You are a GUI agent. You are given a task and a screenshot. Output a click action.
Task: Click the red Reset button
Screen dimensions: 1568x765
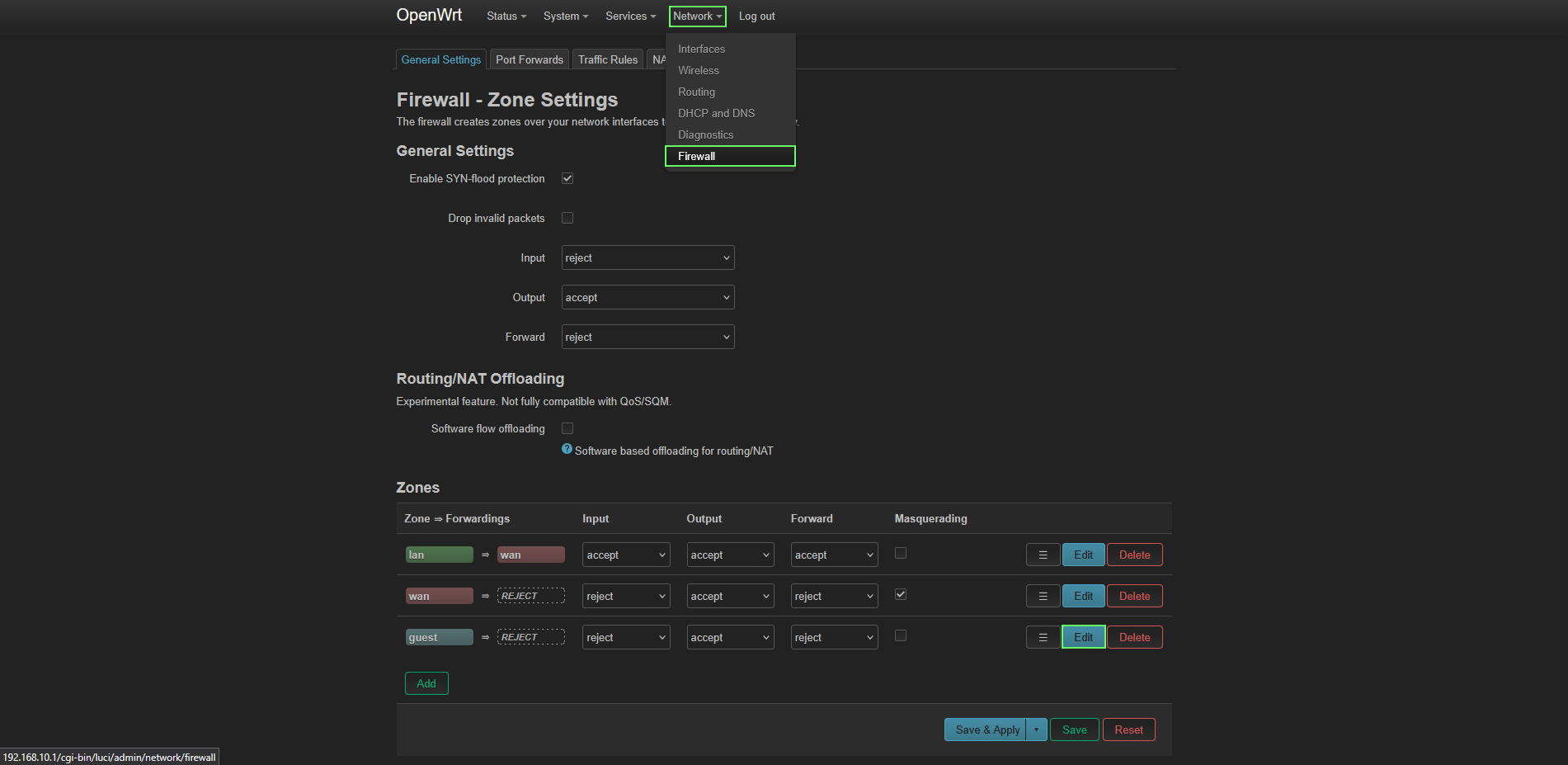1128,730
